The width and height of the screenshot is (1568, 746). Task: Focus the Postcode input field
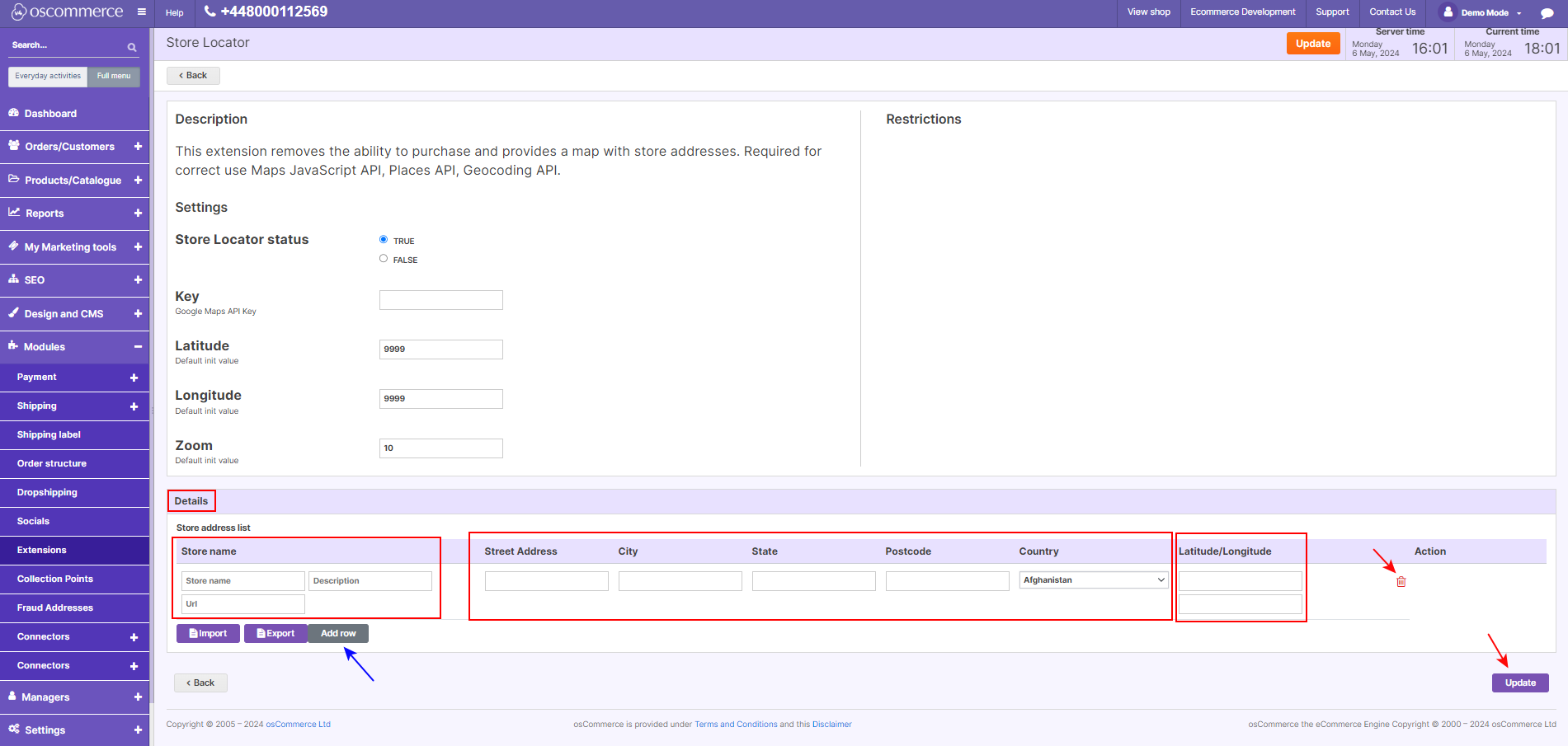coord(948,581)
